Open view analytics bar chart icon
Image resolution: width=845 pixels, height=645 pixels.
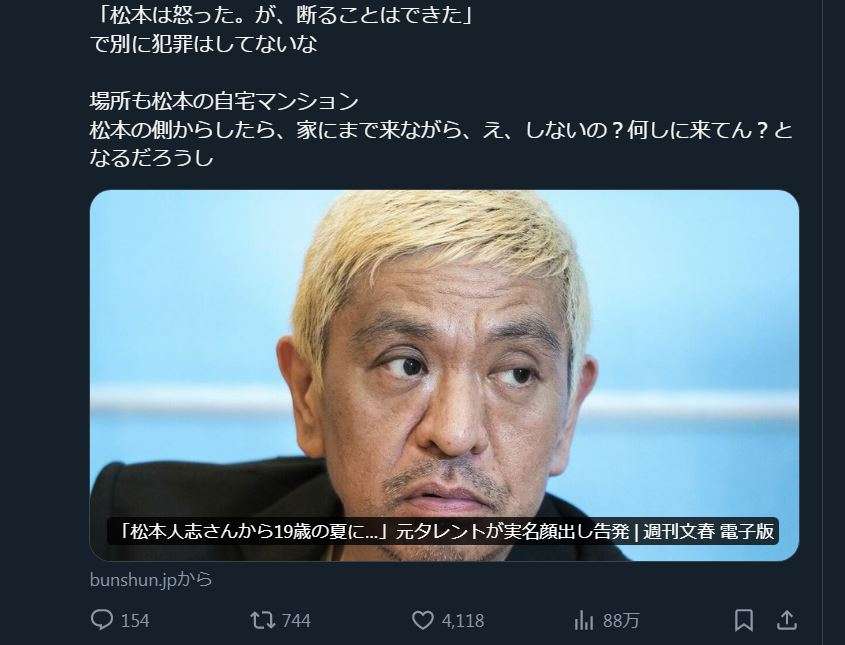[584, 621]
